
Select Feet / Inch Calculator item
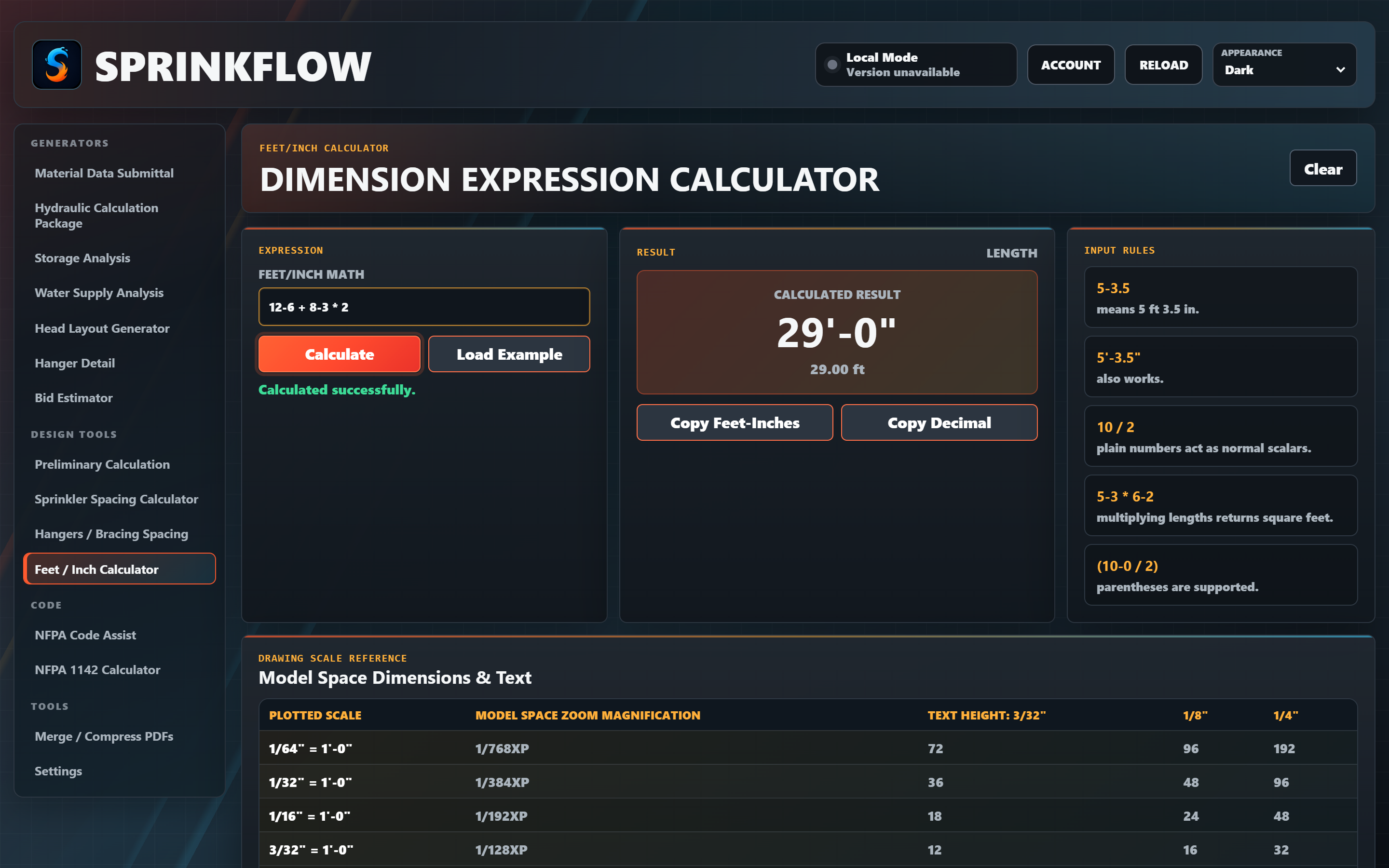[x=120, y=569]
